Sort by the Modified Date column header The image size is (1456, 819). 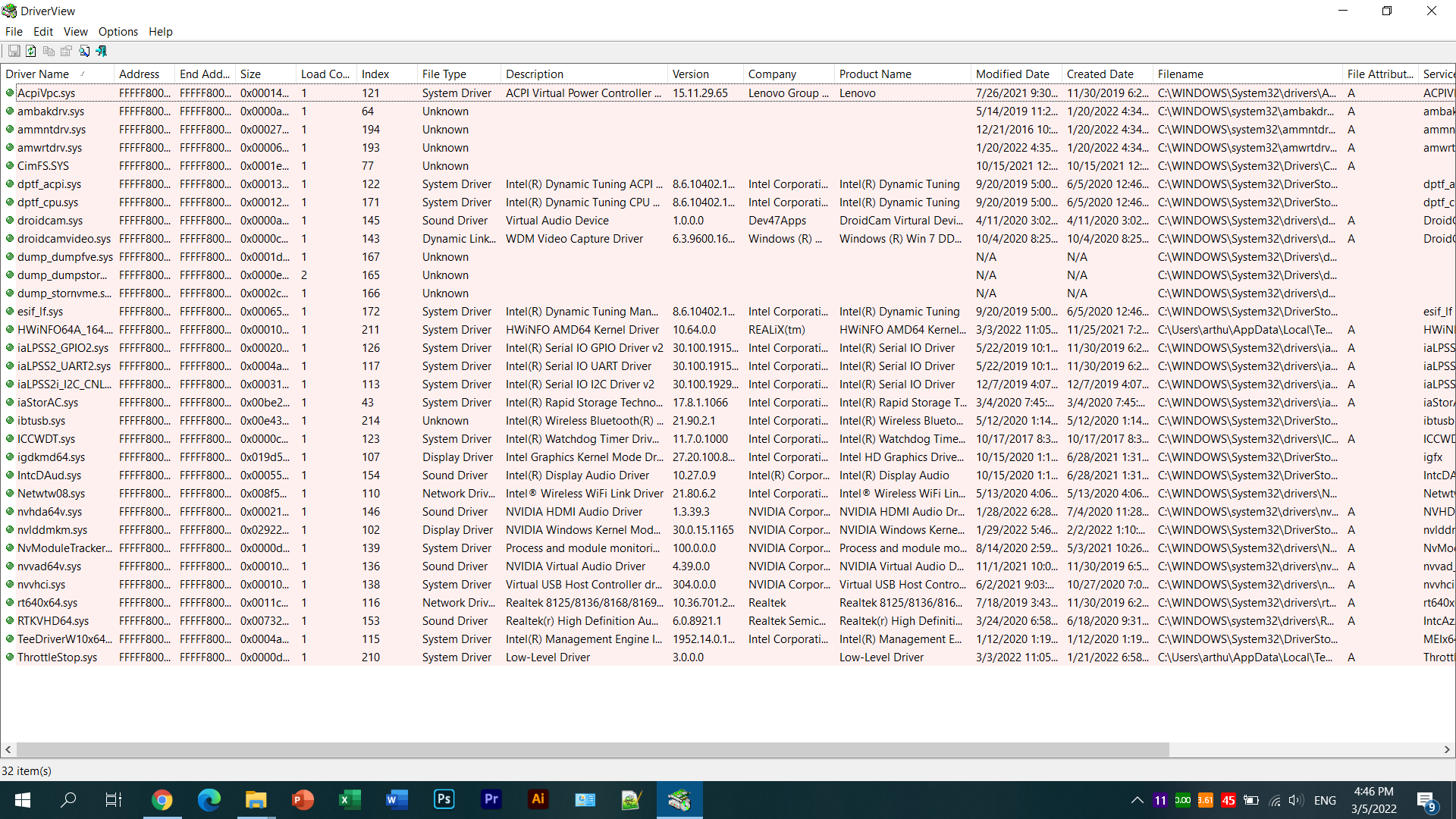point(1016,74)
